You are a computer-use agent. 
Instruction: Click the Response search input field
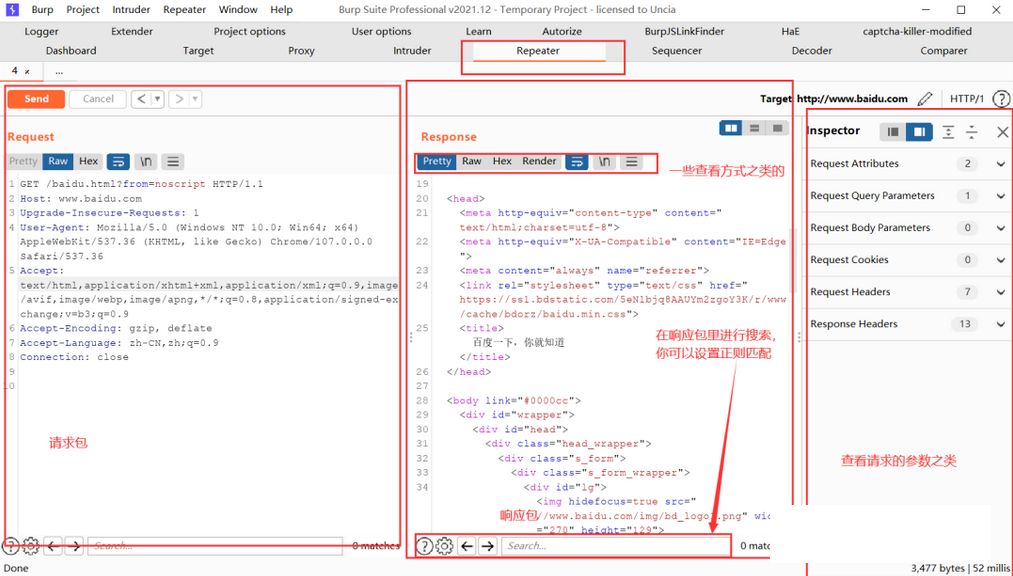(616, 546)
